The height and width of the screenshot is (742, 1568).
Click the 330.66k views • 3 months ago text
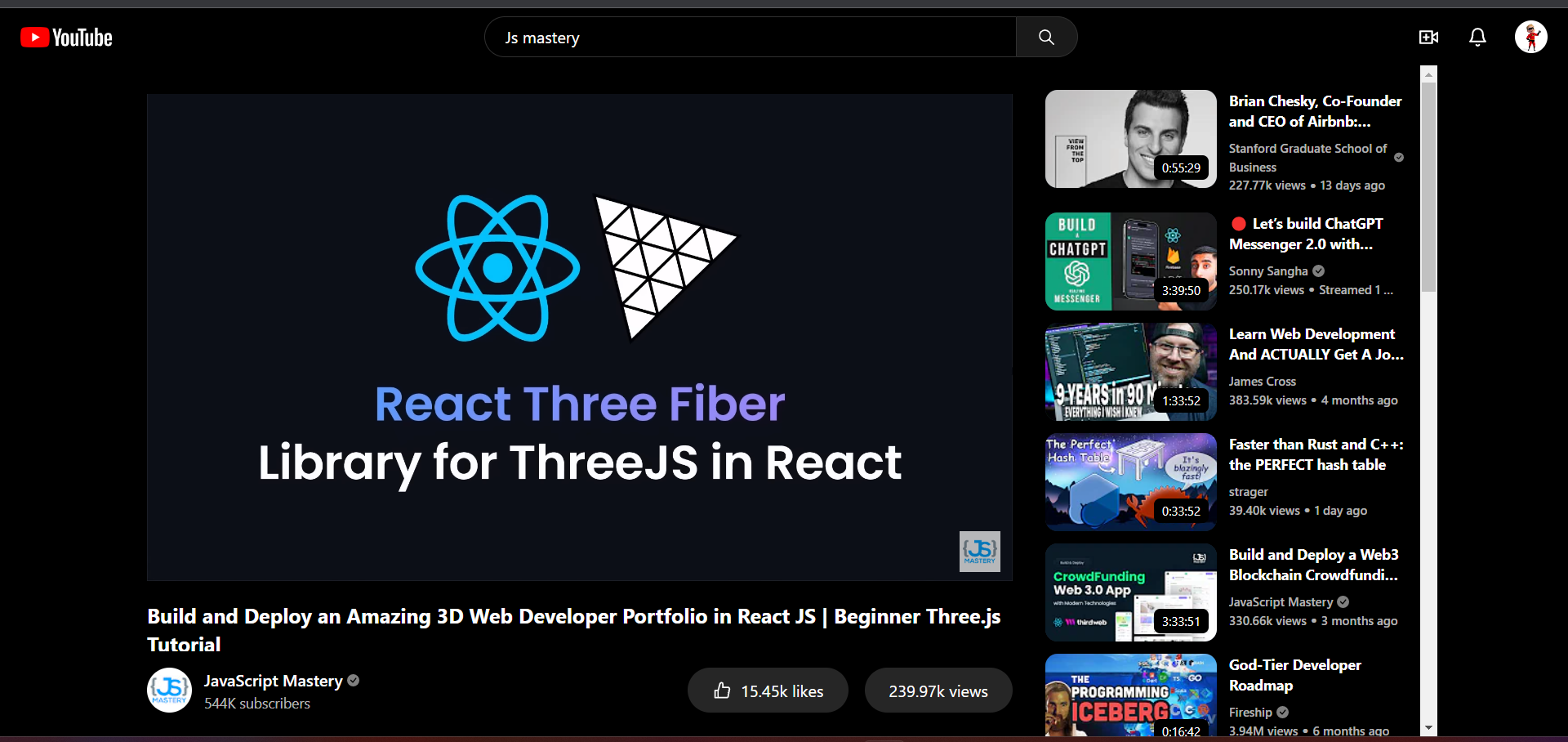(1313, 621)
